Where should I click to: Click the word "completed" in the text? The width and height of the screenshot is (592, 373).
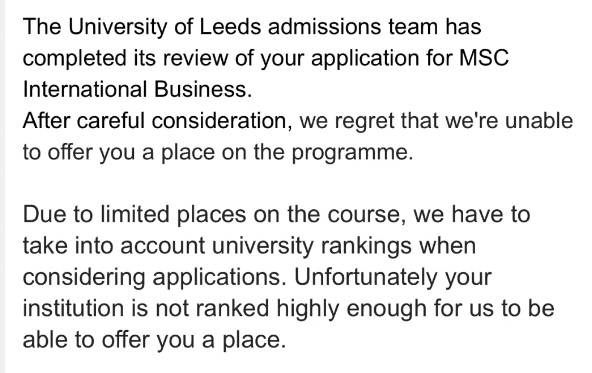click(74, 60)
